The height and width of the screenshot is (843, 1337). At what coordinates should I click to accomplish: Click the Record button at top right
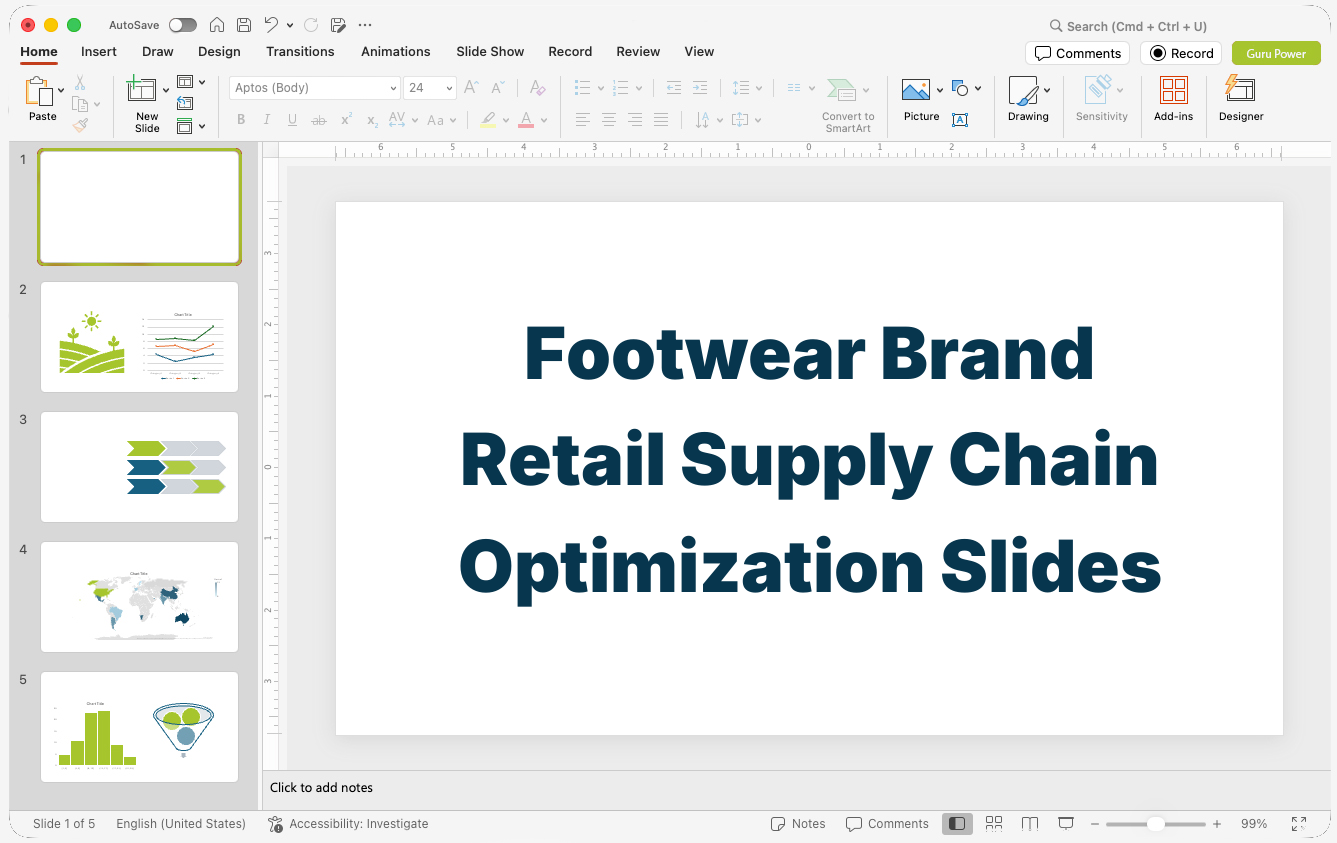coord(1181,53)
